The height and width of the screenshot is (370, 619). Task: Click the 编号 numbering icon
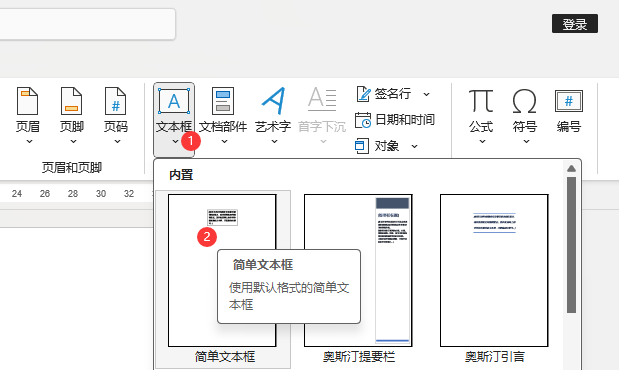[x=569, y=101]
